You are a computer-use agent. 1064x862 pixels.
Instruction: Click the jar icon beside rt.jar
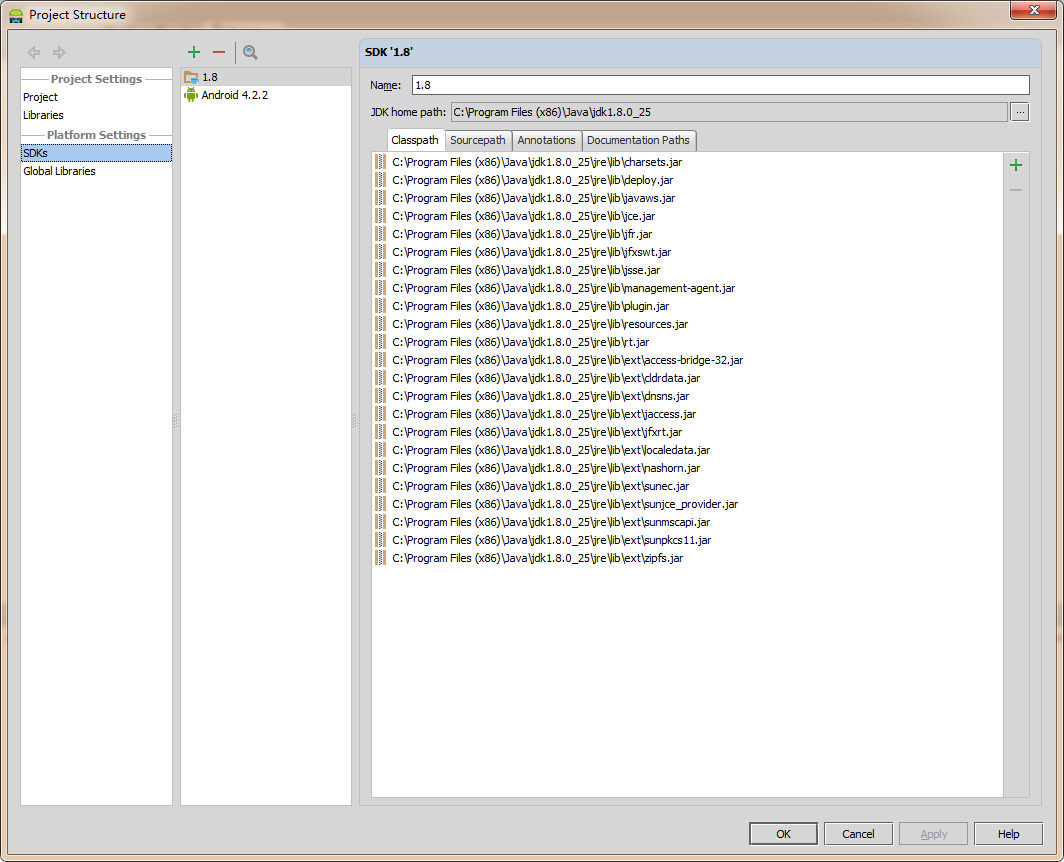380,342
